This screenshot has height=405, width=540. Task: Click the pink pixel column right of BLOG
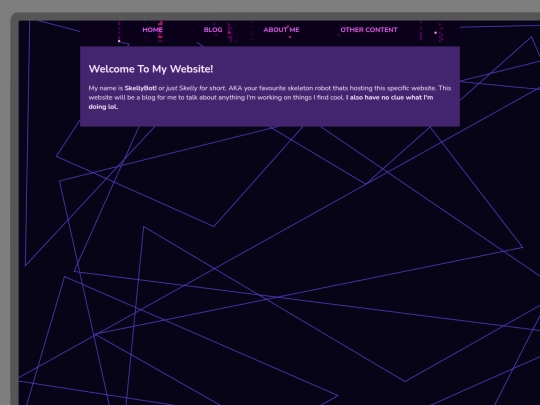pos(229,34)
